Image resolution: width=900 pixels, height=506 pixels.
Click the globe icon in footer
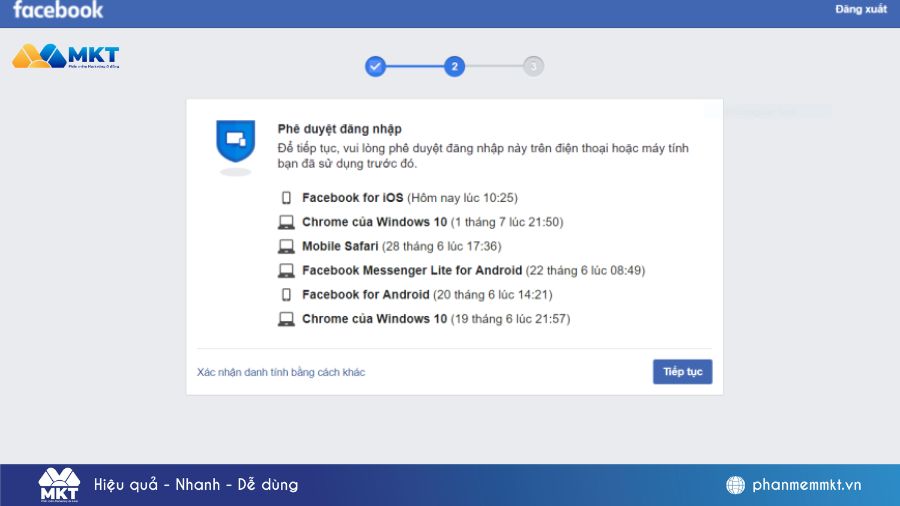click(x=735, y=485)
